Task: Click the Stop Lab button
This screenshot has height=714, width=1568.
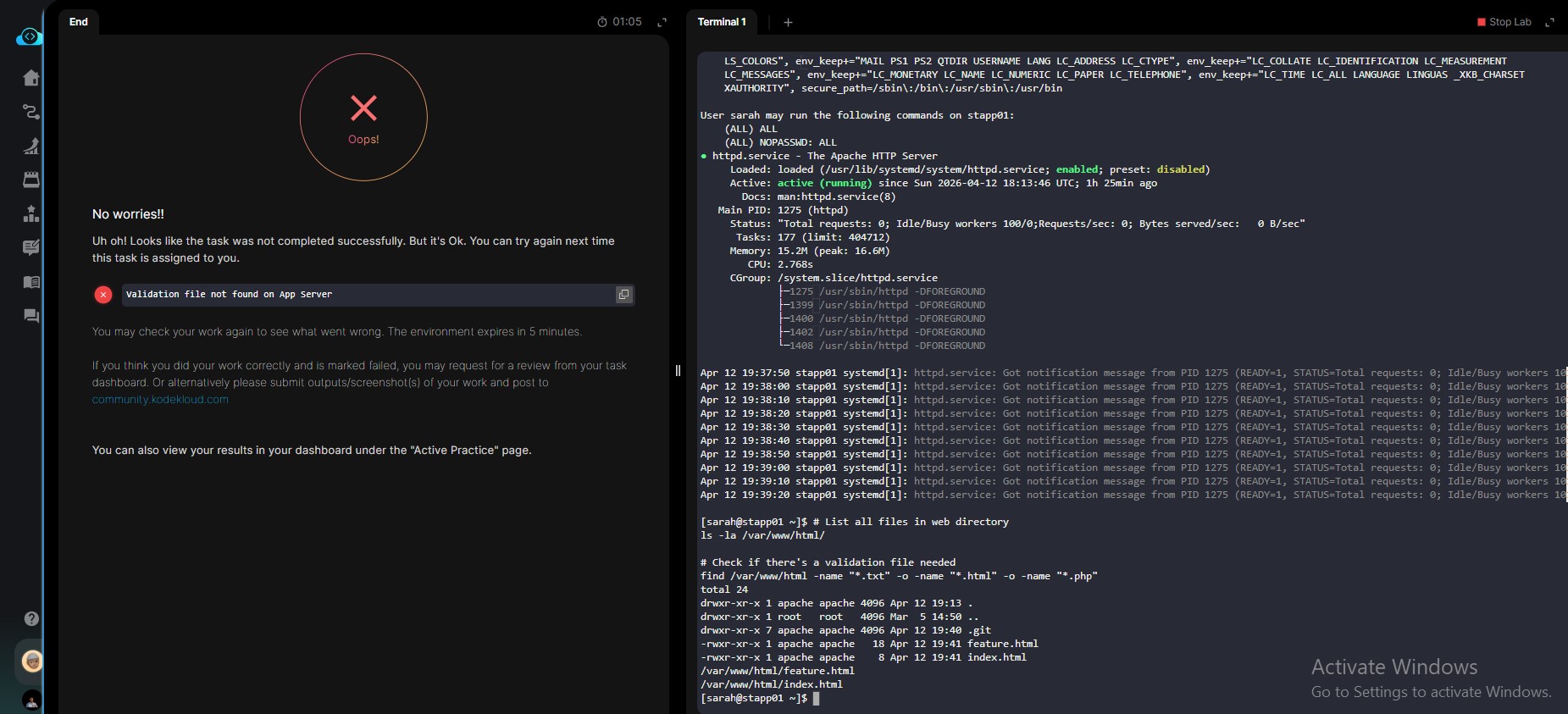Action: pyautogui.click(x=1504, y=22)
